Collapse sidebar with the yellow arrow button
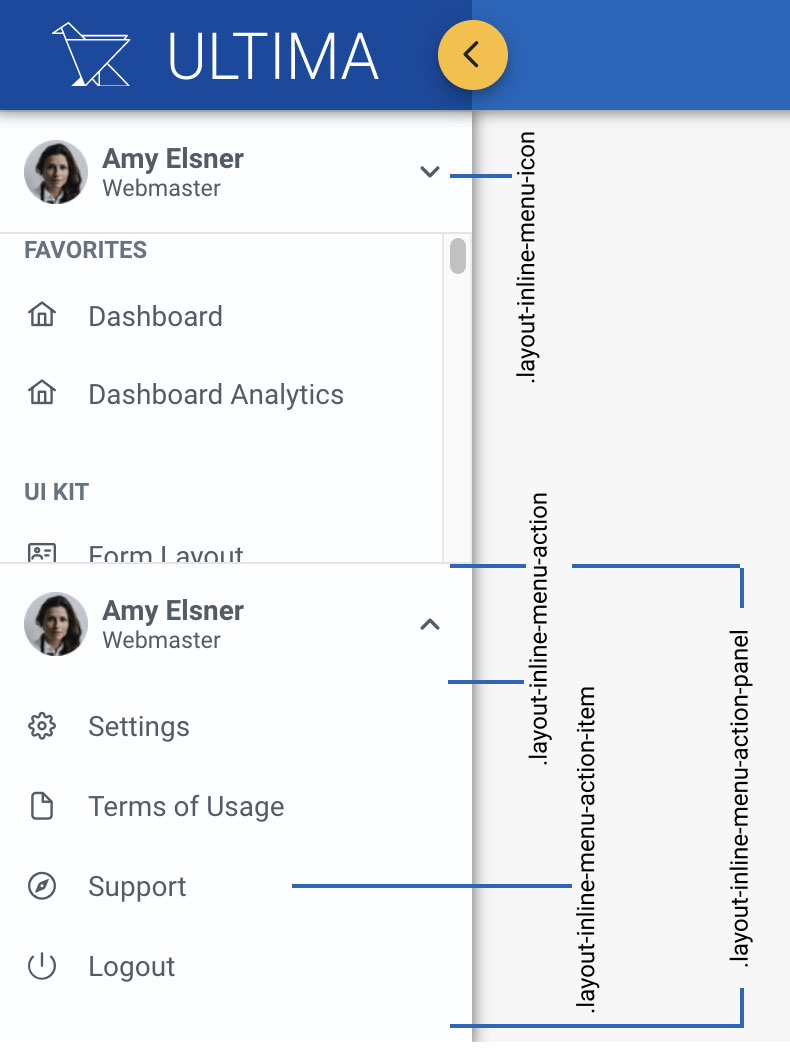Screen dimensions: 790x1048 pyautogui.click(x=472, y=54)
